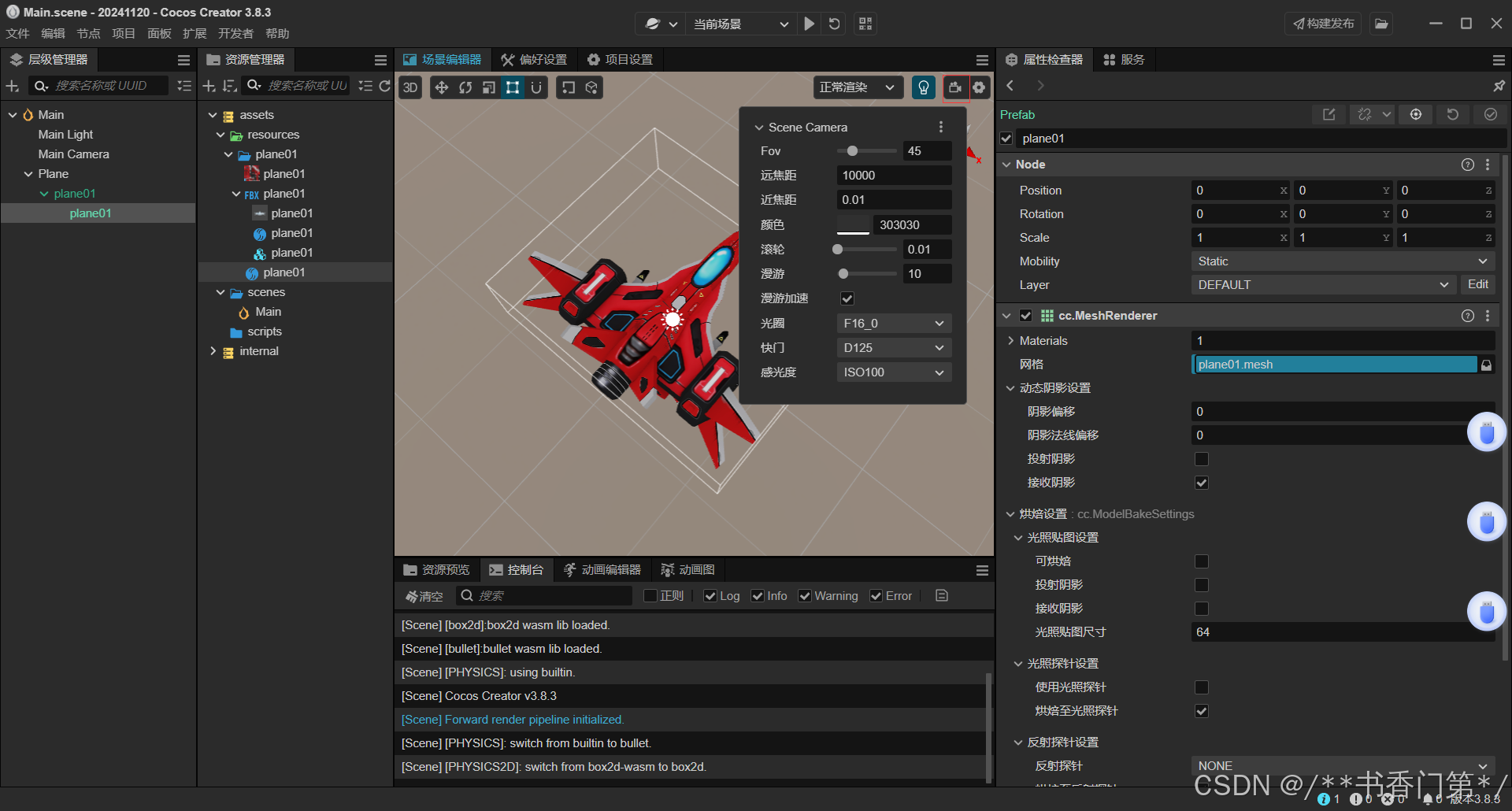Pin the inspector panel
The image size is (1512, 811).
click(1499, 86)
